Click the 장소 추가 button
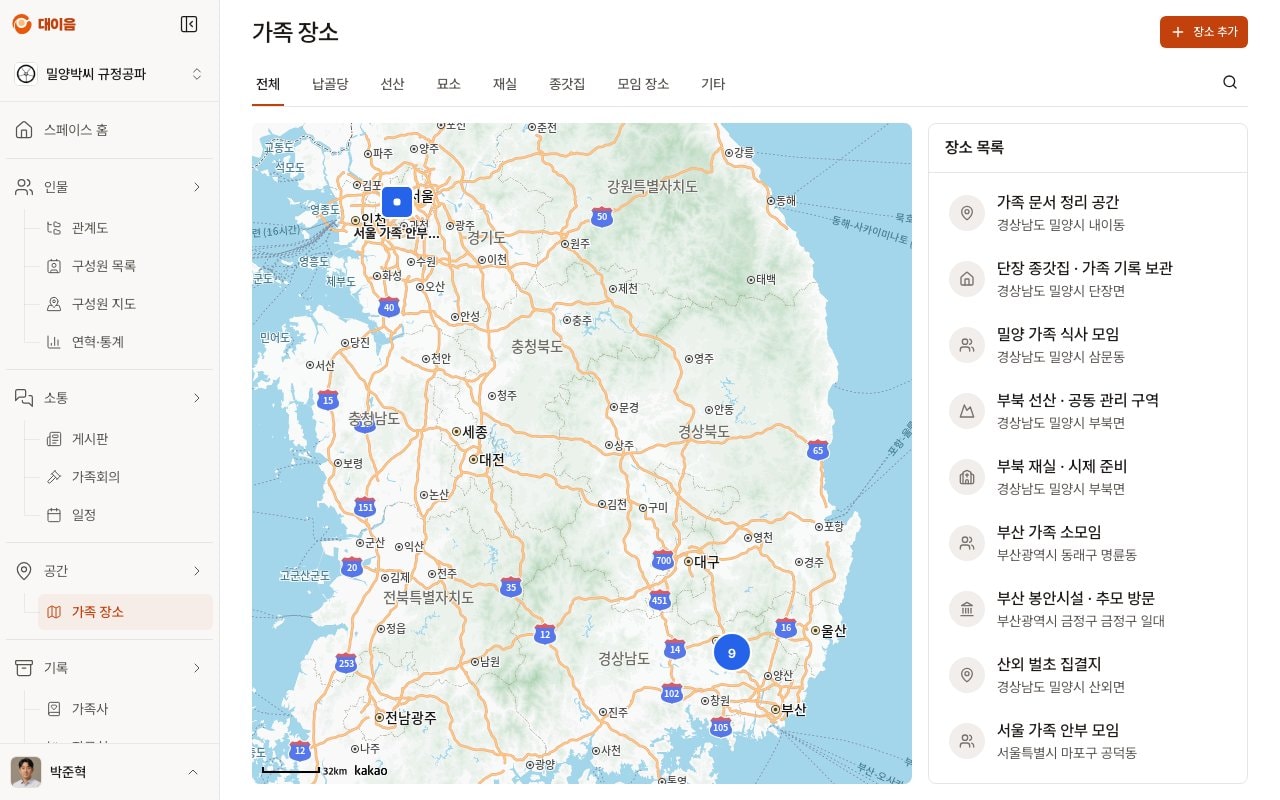1280x800 pixels. (x=1204, y=32)
